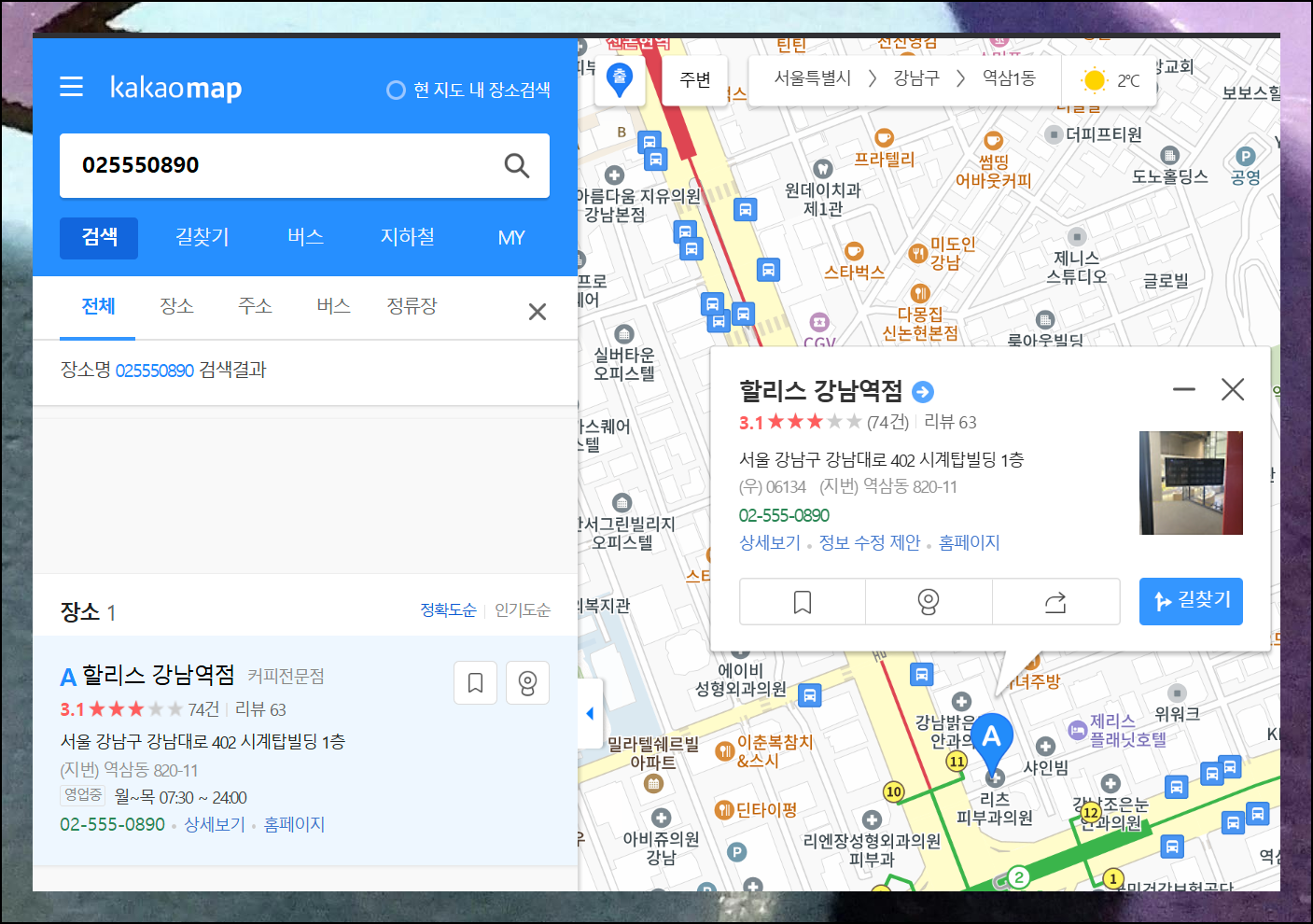Click bus stop icon near 에이비 성형외과의원
Image resolution: width=1313 pixels, height=924 pixels.
tap(810, 694)
